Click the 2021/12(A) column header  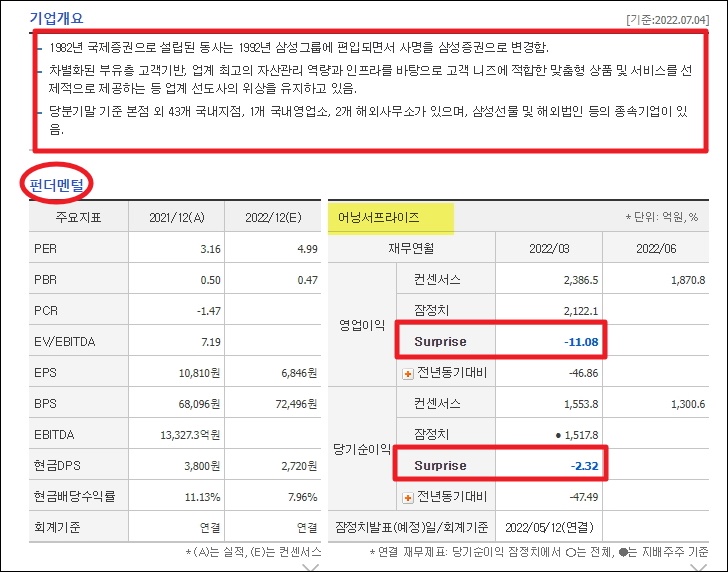pos(177,217)
